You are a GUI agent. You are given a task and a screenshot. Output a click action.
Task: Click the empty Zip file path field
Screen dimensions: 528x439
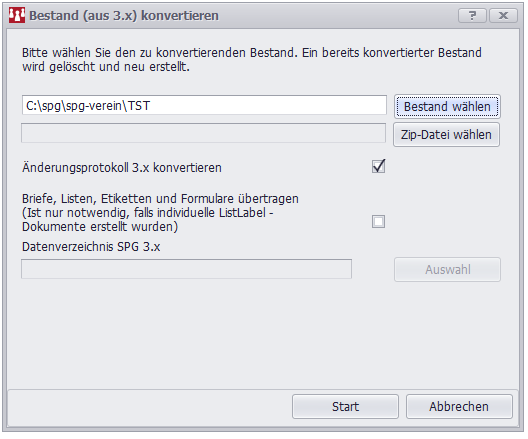click(x=203, y=133)
